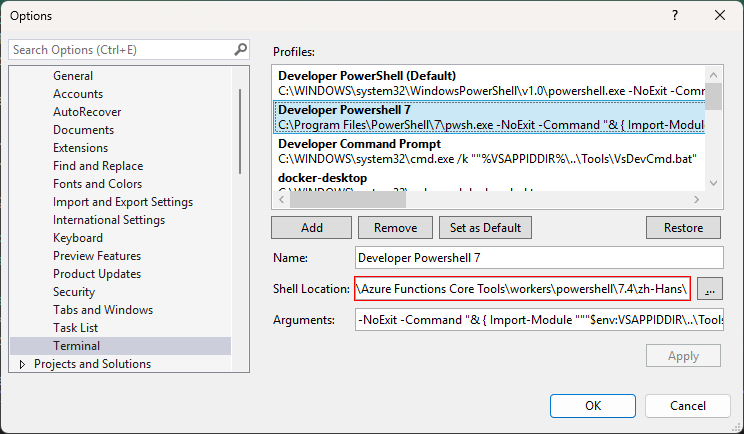
Task: Open Preview Features page
Action: click(97, 256)
